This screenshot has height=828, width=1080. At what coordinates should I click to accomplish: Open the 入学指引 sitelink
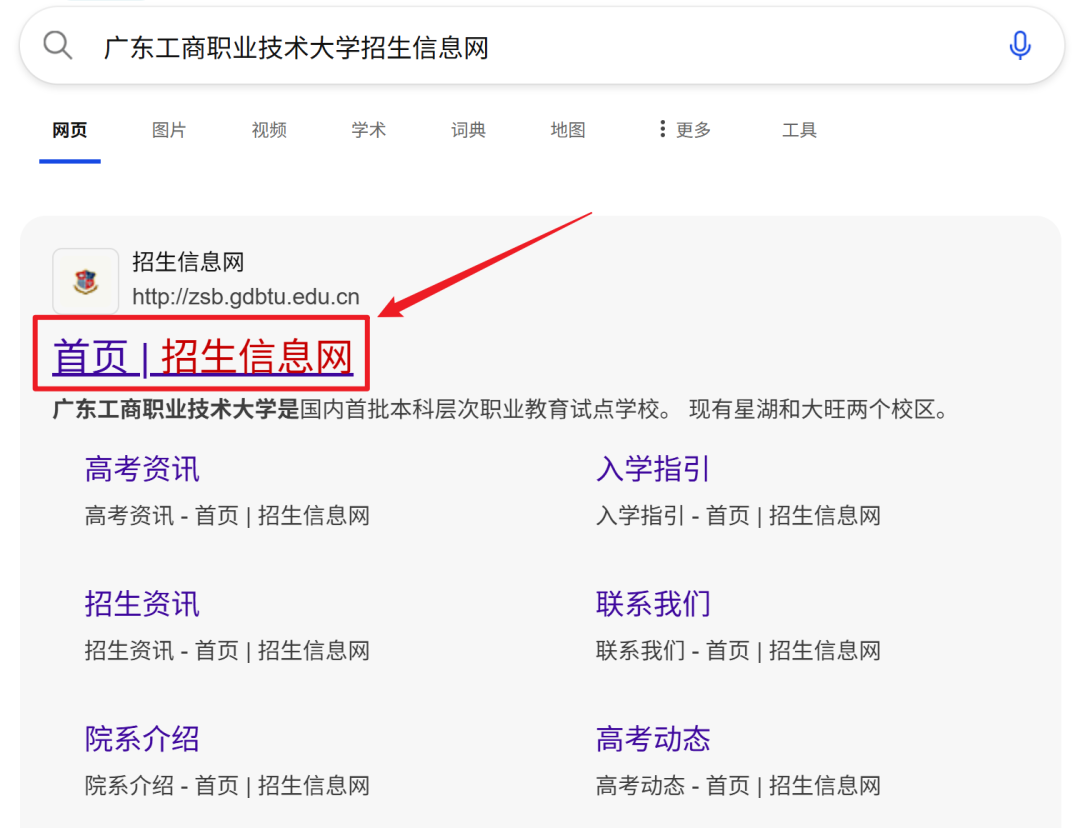[653, 469]
